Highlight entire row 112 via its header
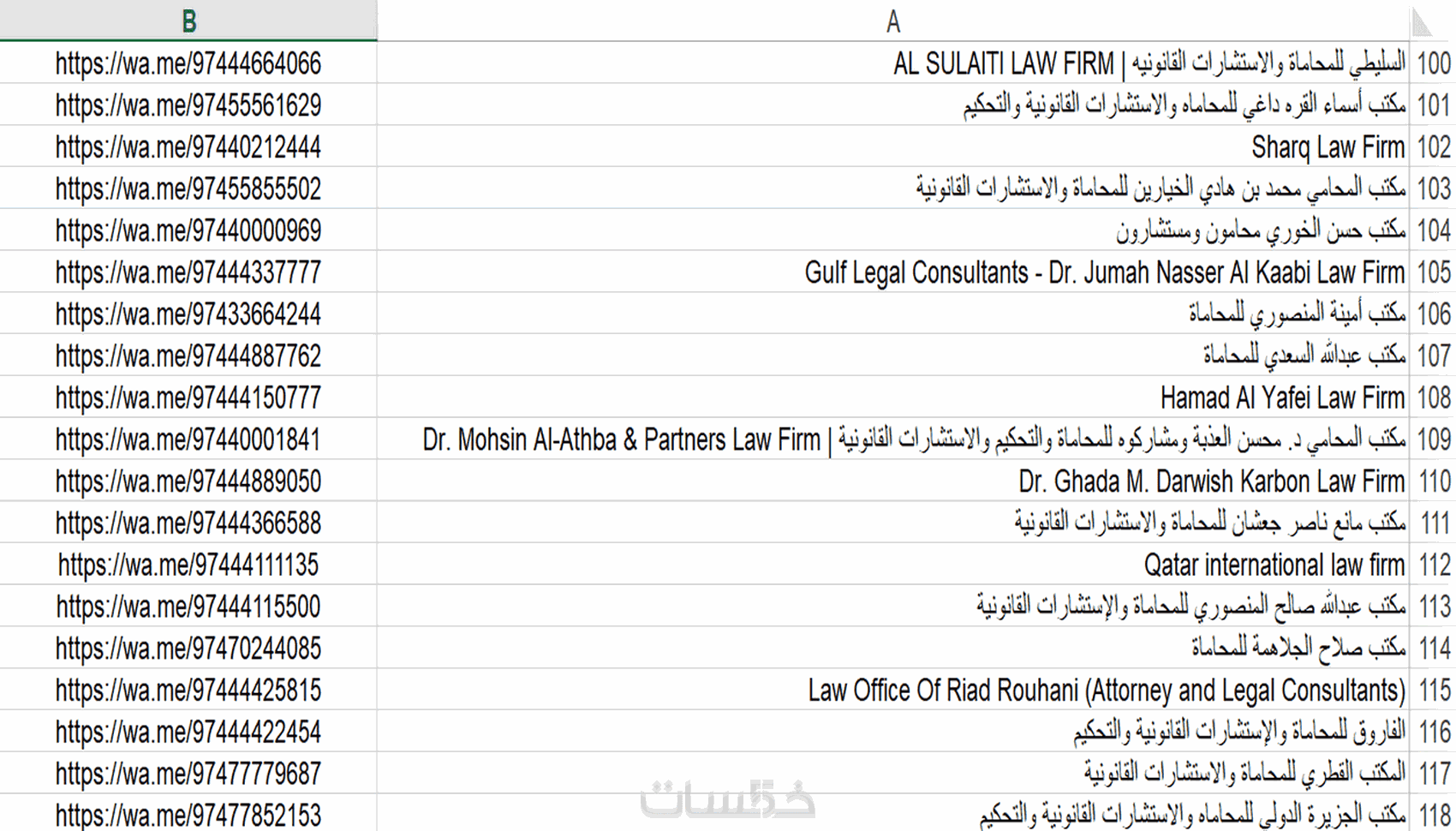The width and height of the screenshot is (1456, 831). coord(1434,565)
